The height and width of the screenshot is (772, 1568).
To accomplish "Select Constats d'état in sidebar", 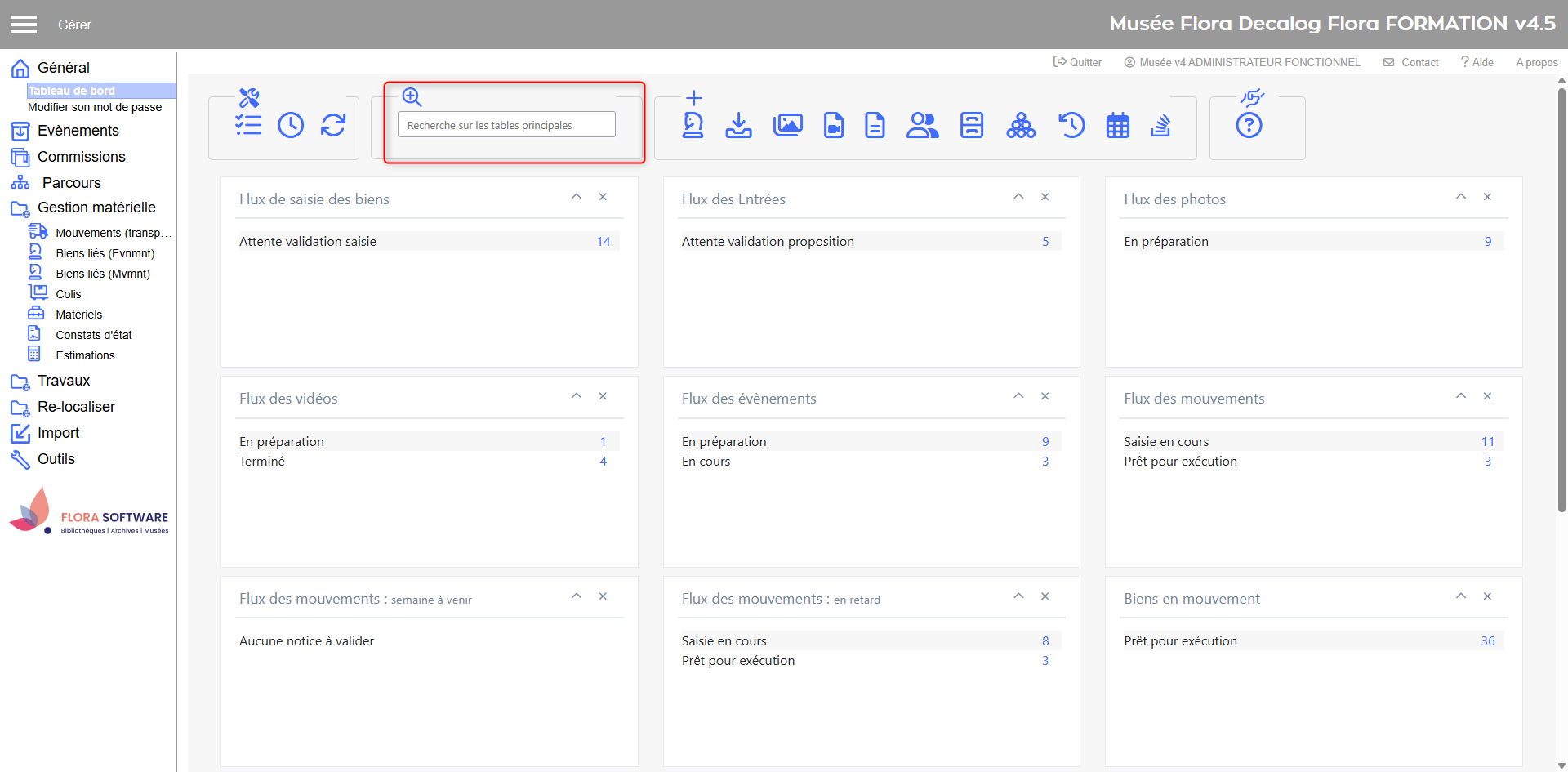I will 93,335.
